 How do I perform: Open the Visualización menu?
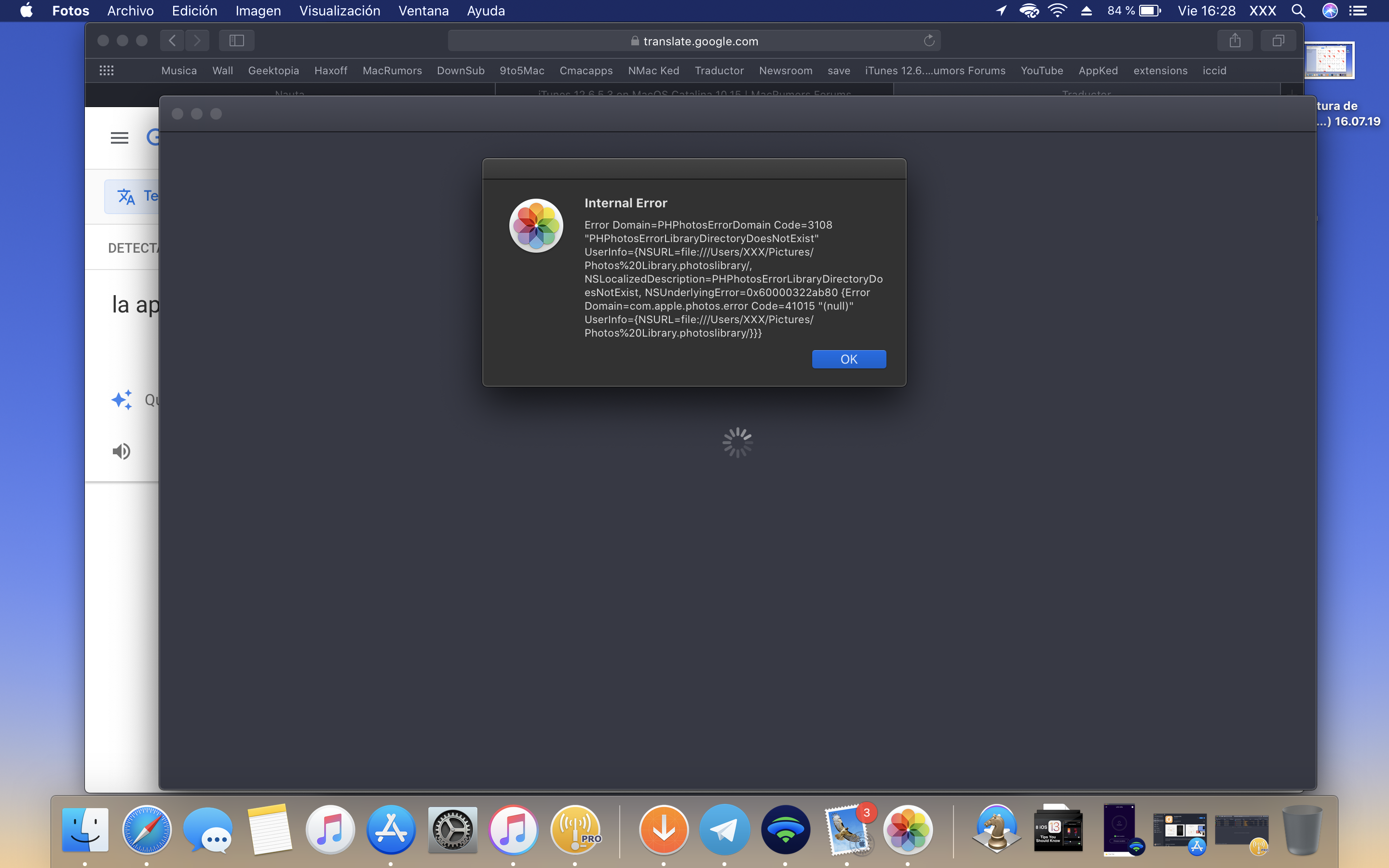(339, 10)
